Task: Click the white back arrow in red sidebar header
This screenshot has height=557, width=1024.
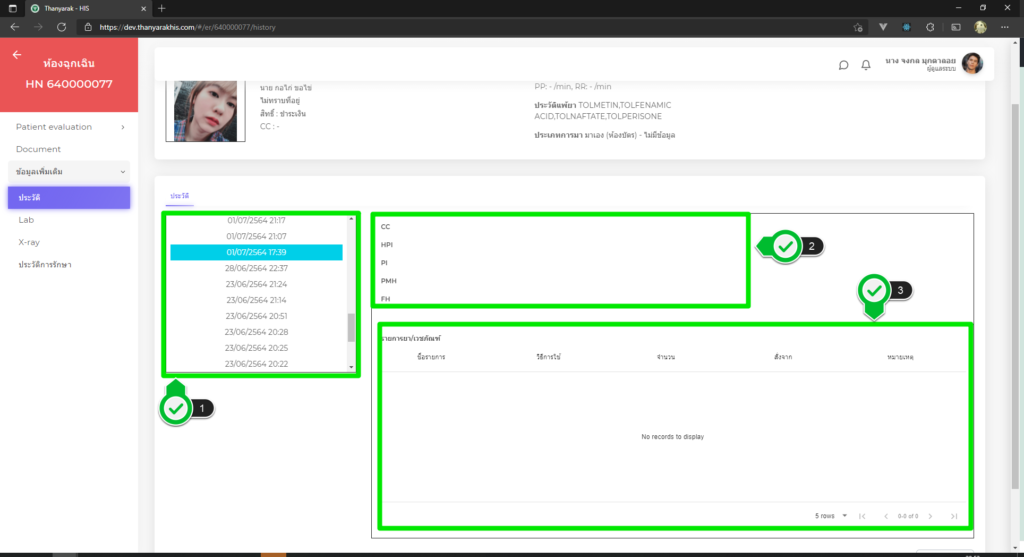Action: click(x=16, y=55)
